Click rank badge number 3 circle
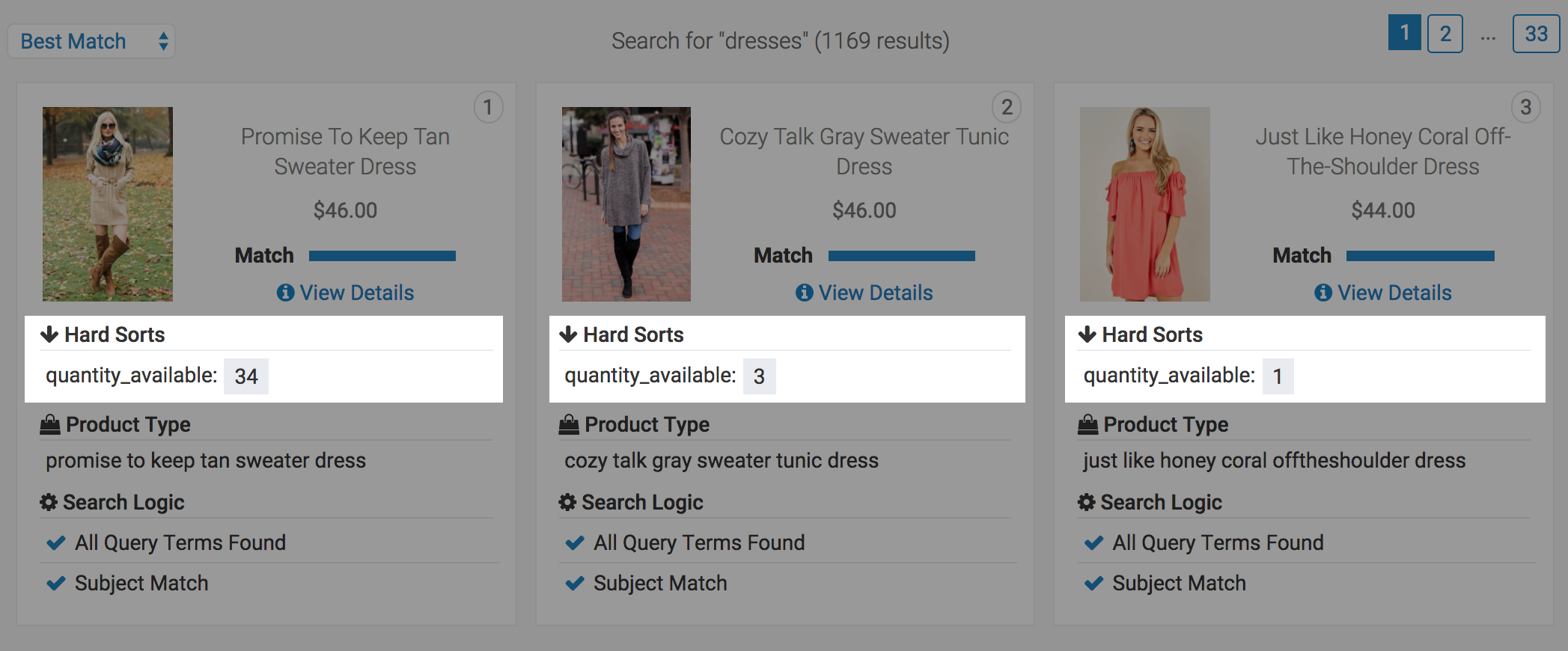Viewport: 1568px width, 651px height. point(1525,107)
